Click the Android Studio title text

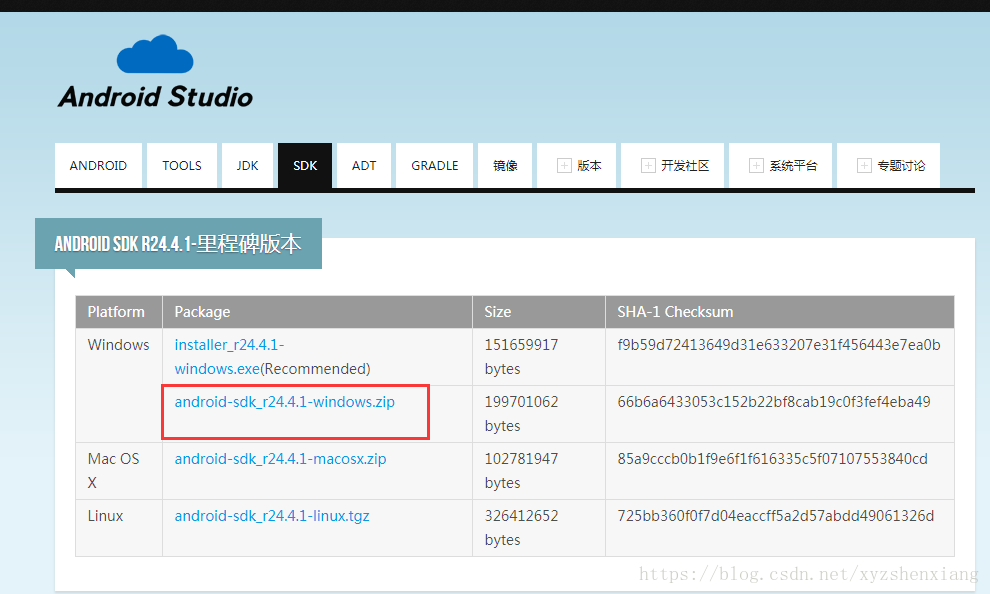click(155, 97)
